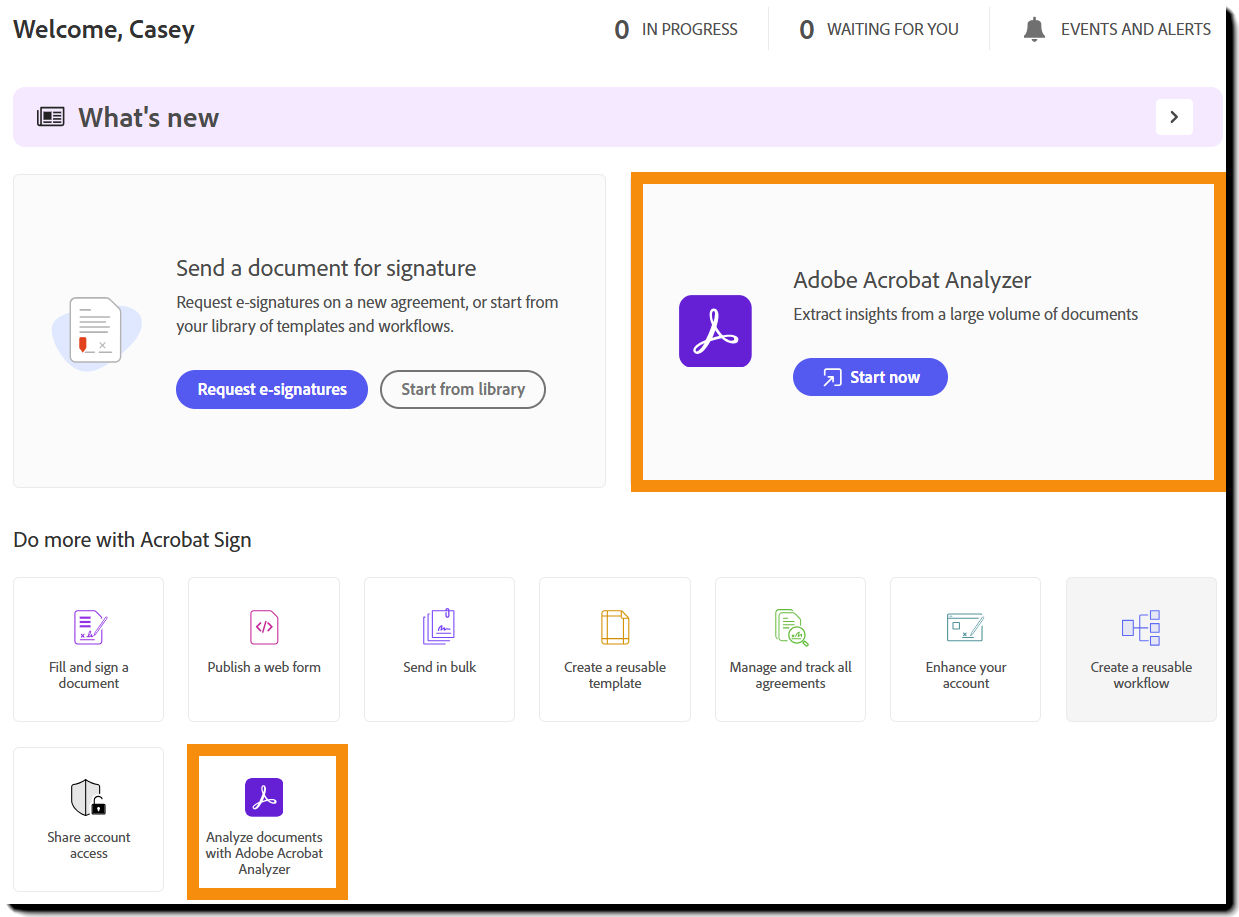Expand the What's new banner chevron
This screenshot has height=917, width=1239.
[1174, 117]
